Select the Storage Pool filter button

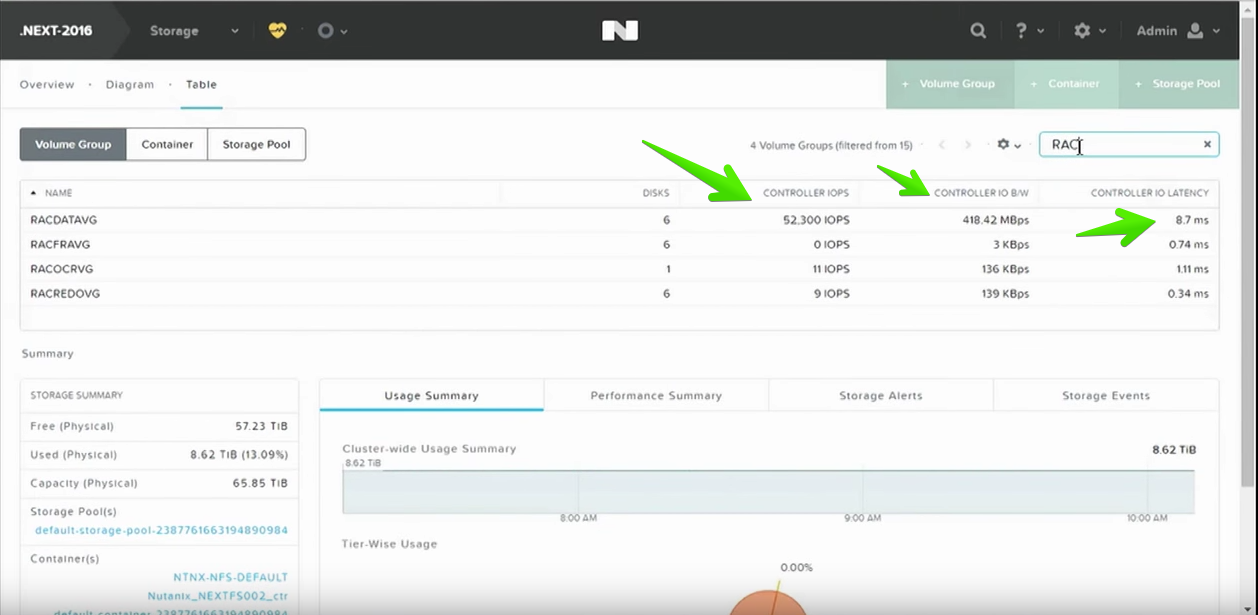(x=256, y=144)
